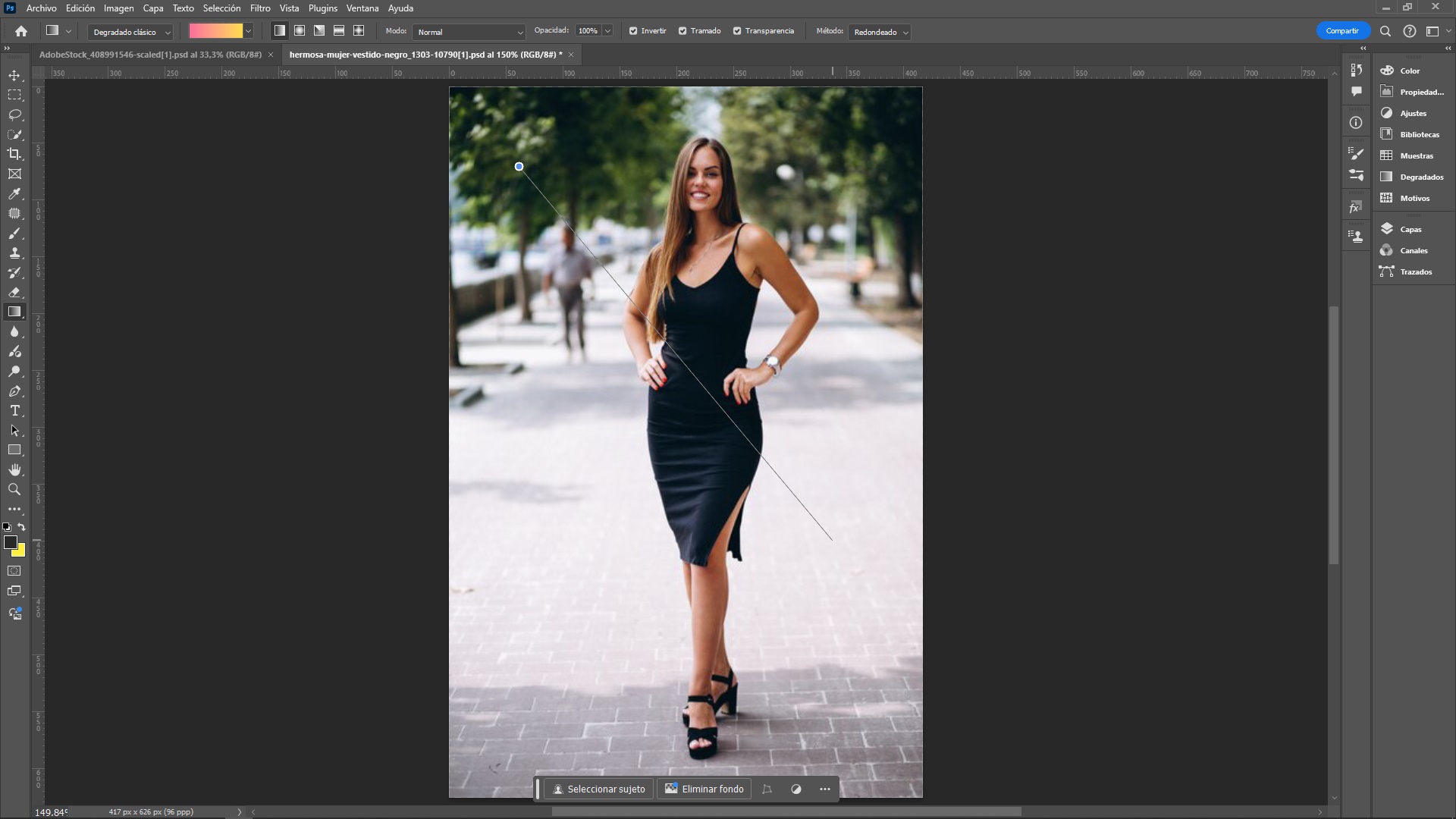The image size is (1456, 819).
Task: Open the Ajustes panel
Action: (1414, 113)
